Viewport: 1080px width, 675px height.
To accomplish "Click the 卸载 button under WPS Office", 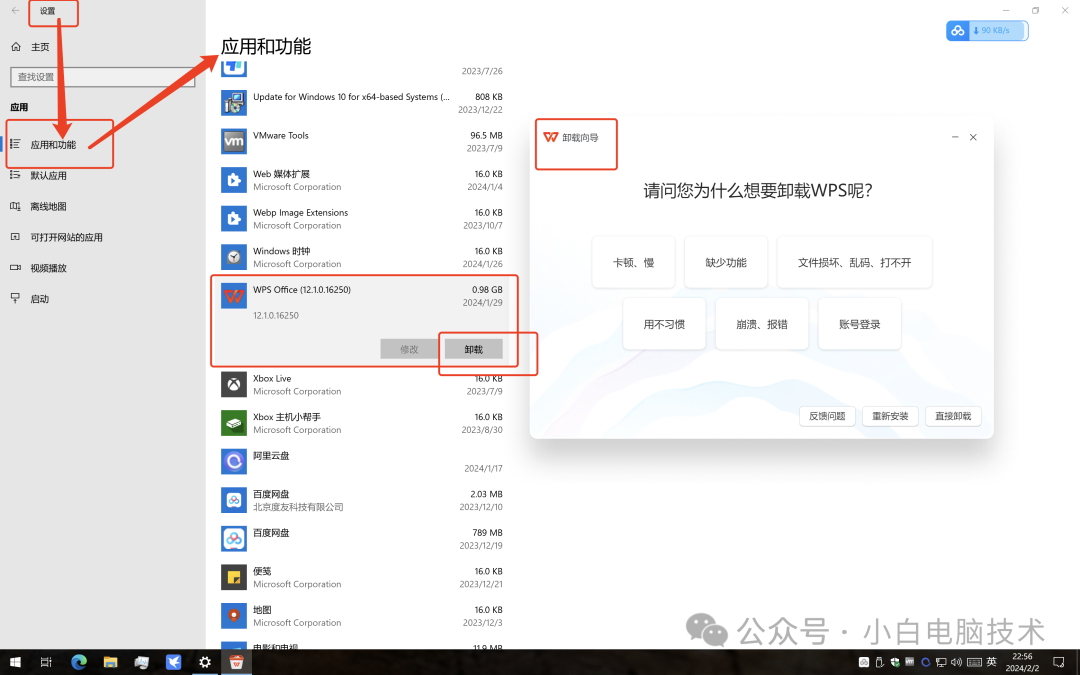I will [x=474, y=349].
